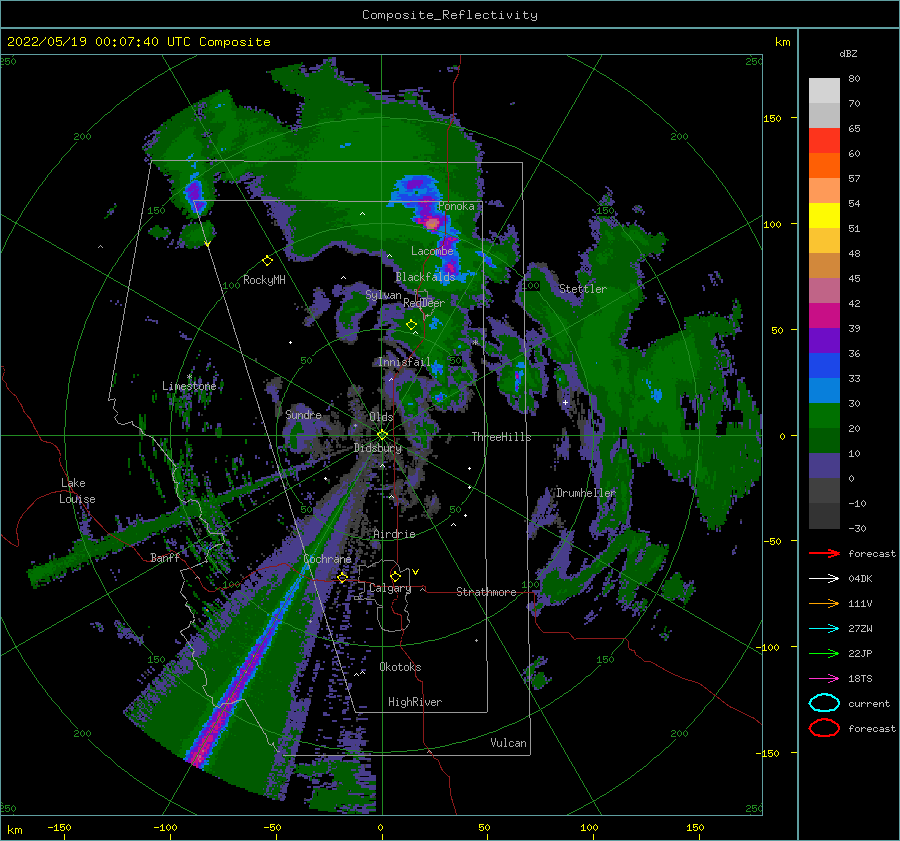Click the 150 tick on right axis
The height and width of the screenshot is (841, 900).
(x=772, y=118)
